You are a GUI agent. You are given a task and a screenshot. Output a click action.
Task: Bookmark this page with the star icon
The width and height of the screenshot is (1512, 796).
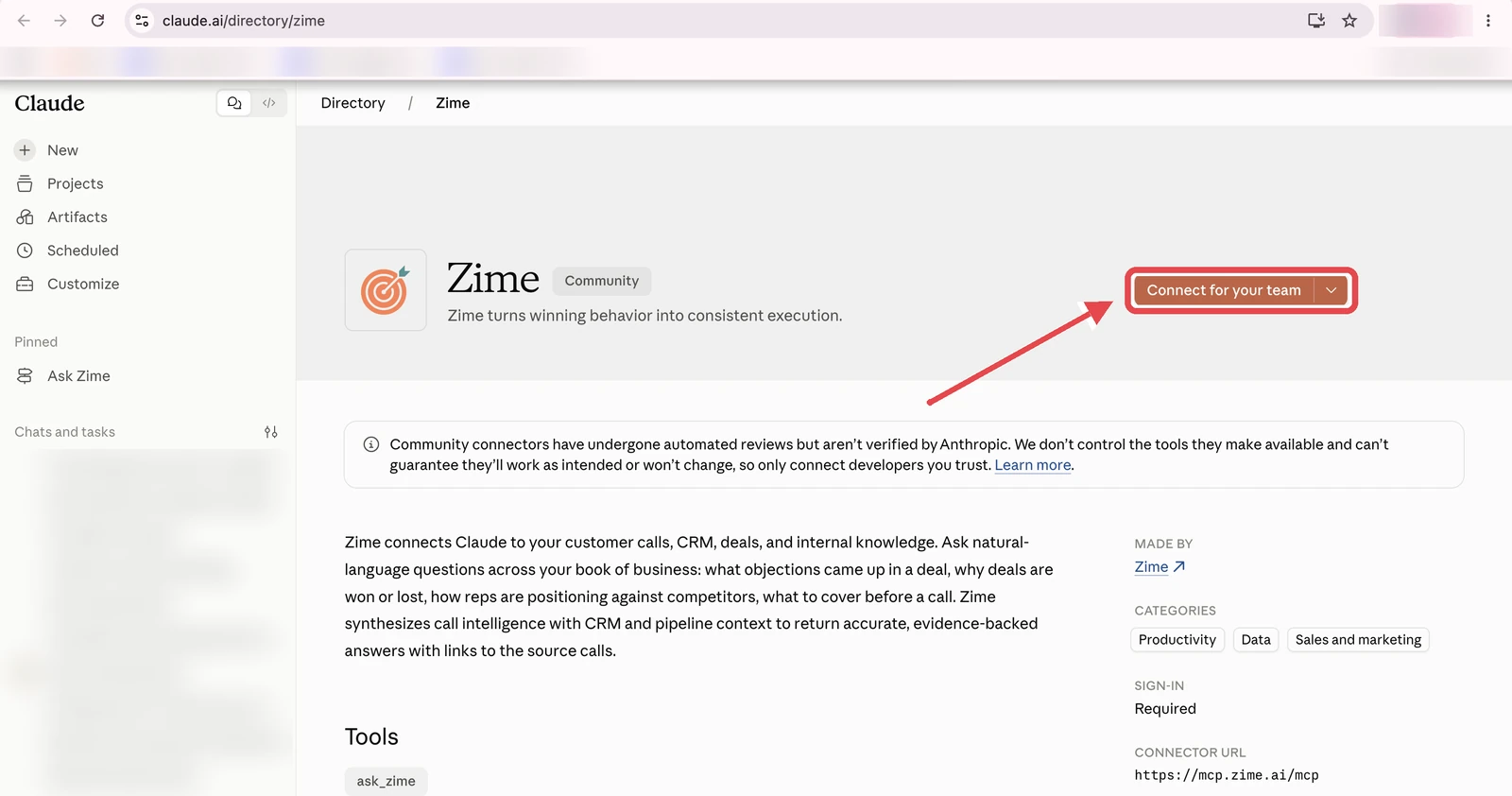(1349, 20)
